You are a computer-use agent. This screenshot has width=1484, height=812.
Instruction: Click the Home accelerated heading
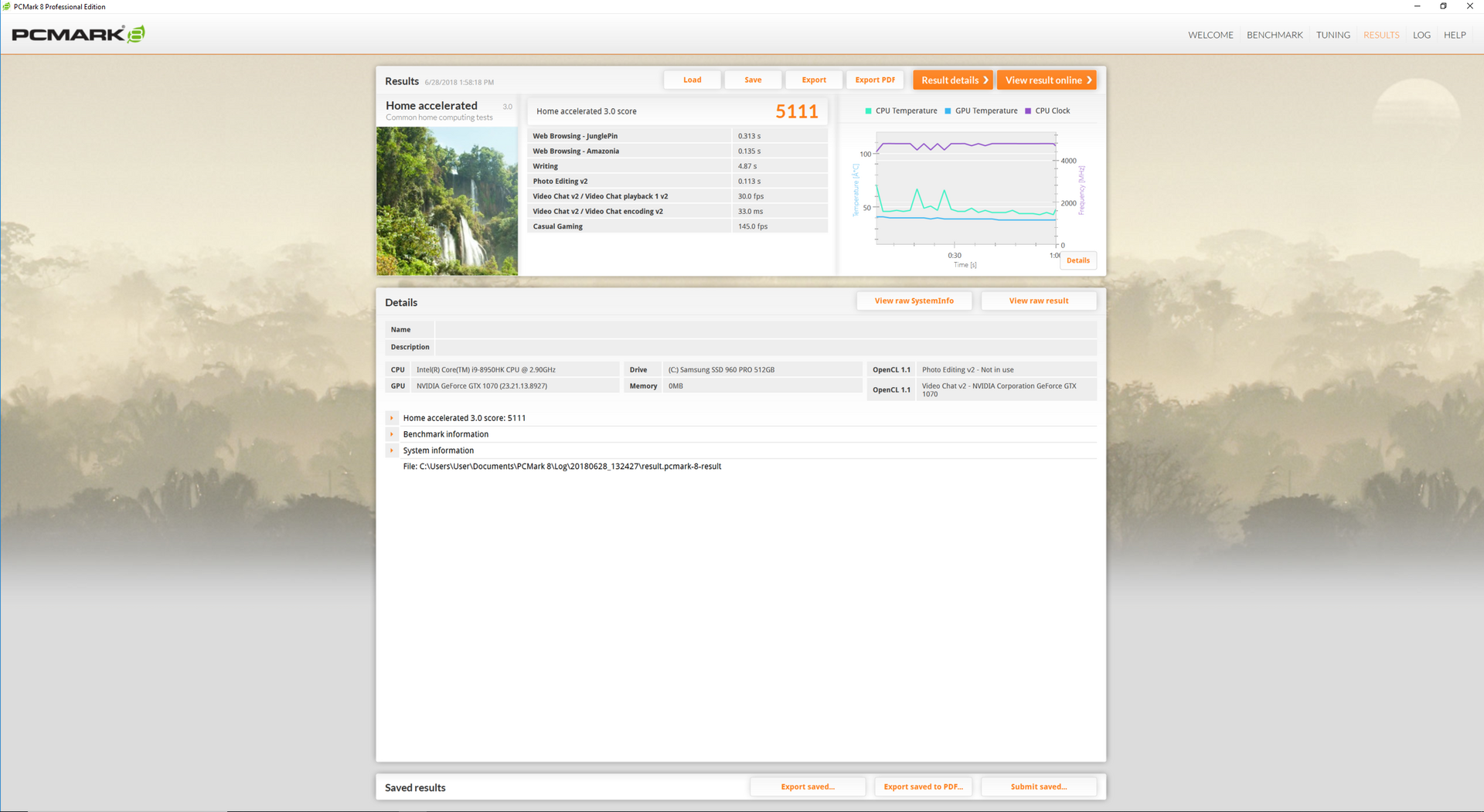[431, 106]
